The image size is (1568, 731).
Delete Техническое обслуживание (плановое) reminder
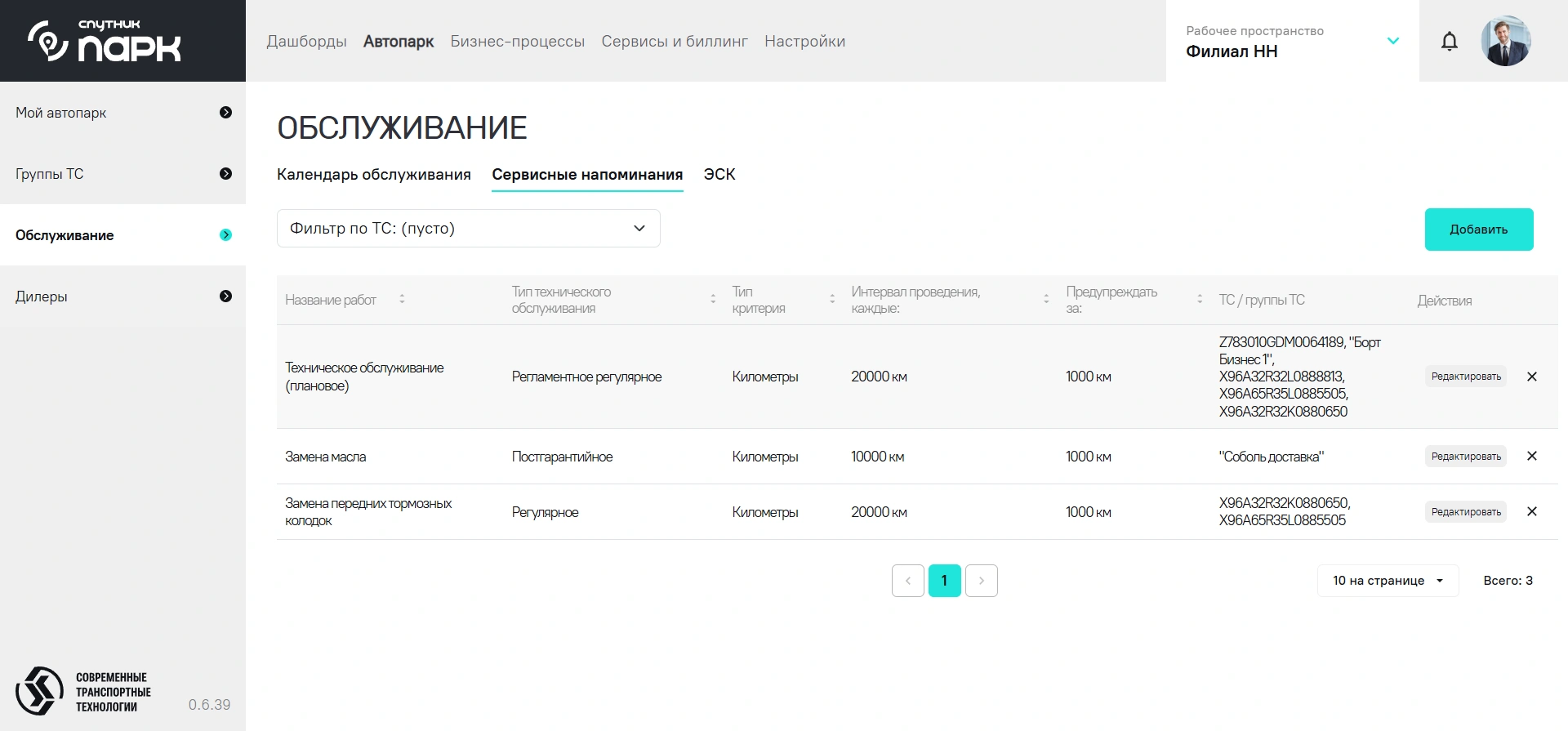pyautogui.click(x=1531, y=377)
